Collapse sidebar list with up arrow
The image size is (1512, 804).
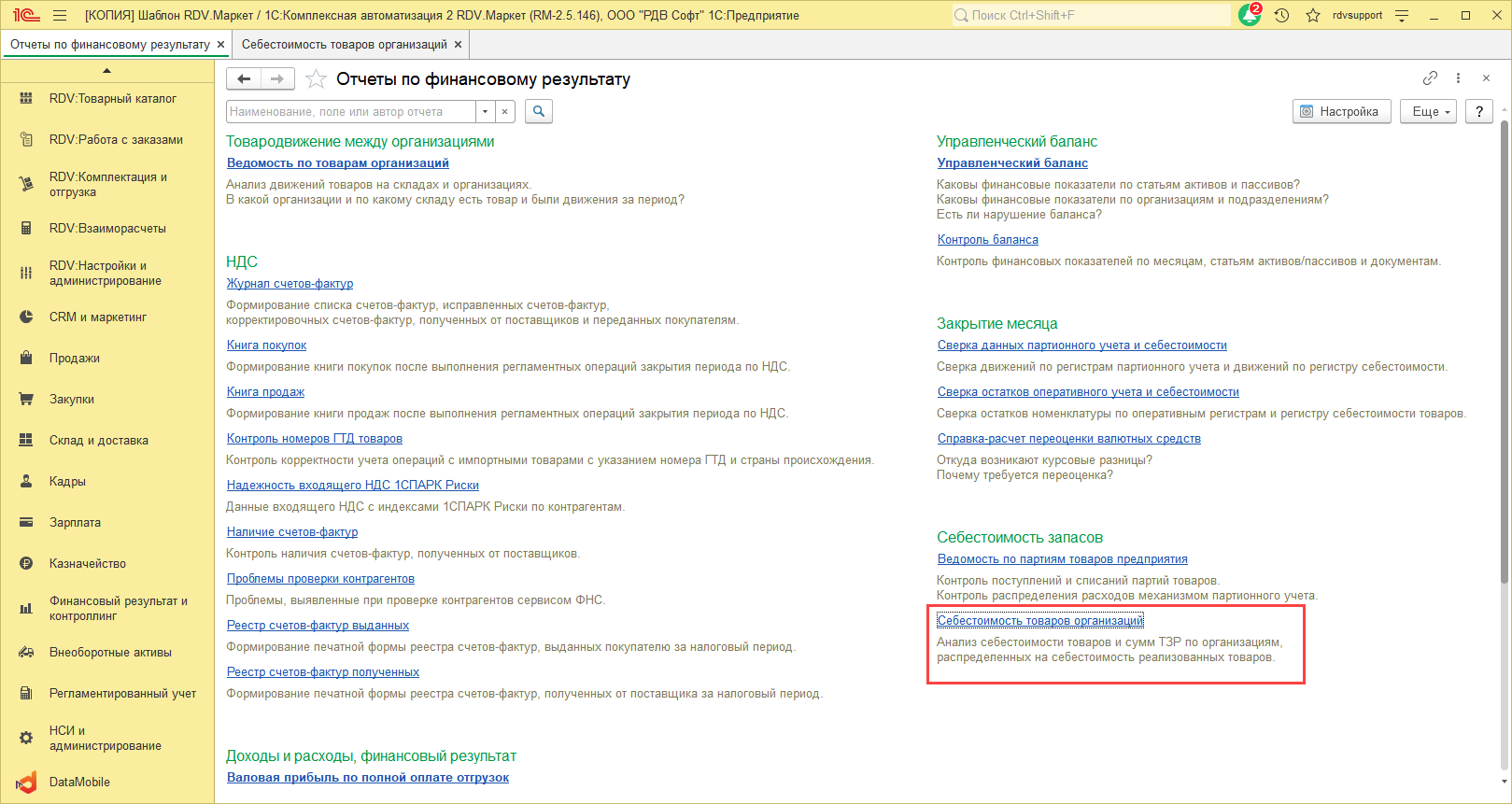point(106,71)
